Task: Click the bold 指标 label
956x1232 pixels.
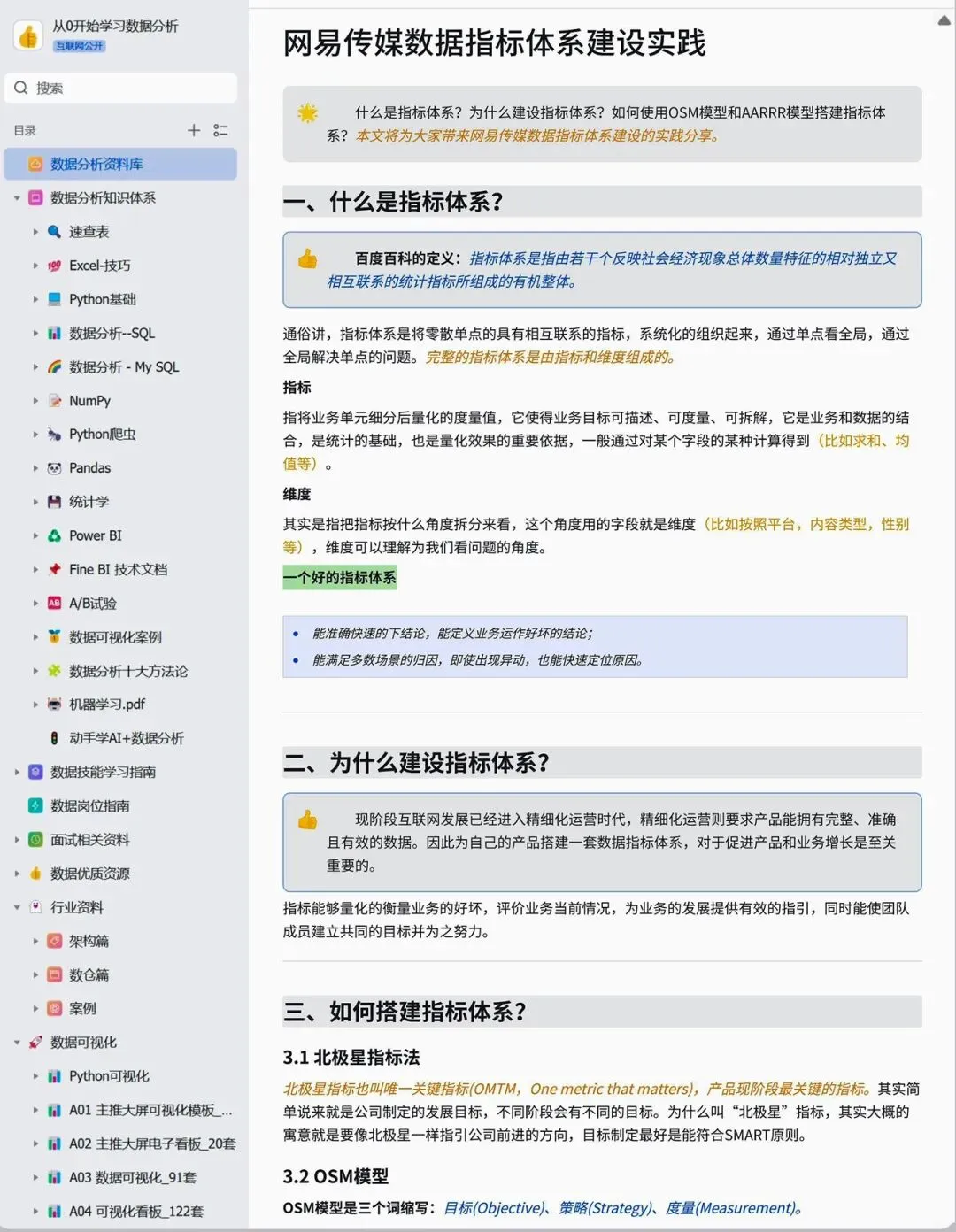Action: [297, 387]
